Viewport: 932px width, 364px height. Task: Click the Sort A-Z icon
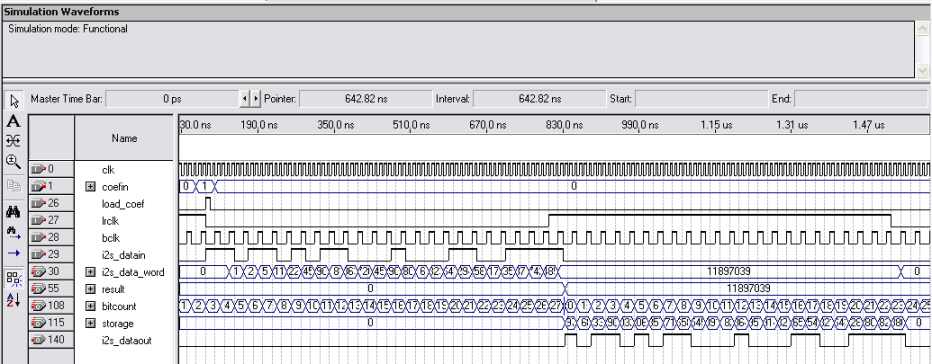pos(14,300)
